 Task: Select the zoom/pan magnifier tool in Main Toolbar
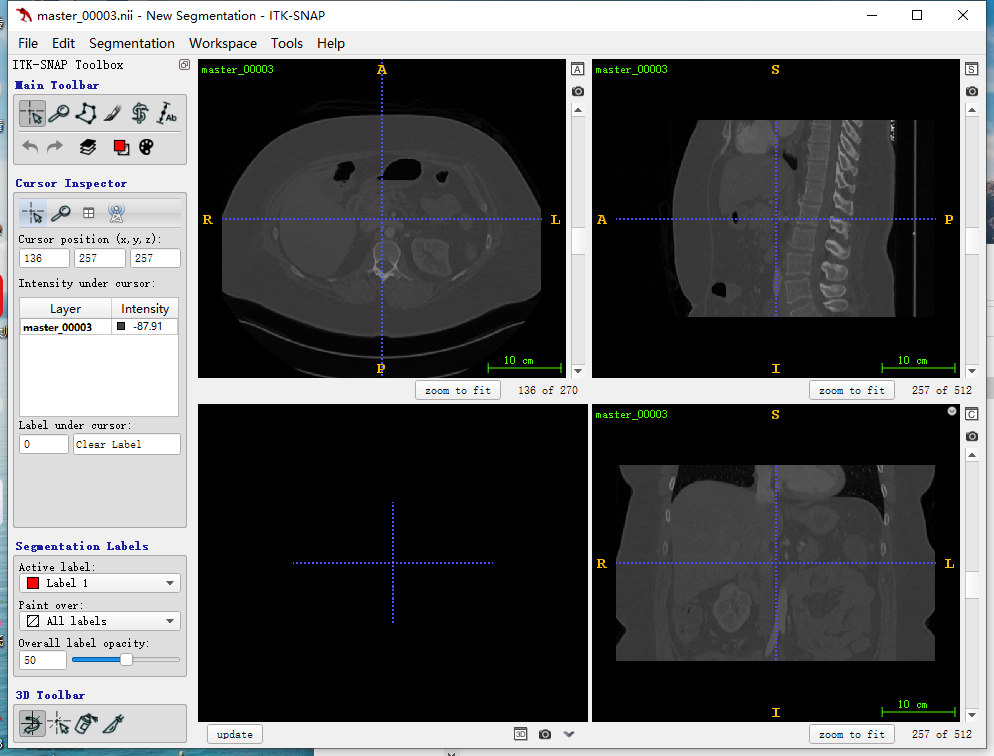(x=59, y=114)
